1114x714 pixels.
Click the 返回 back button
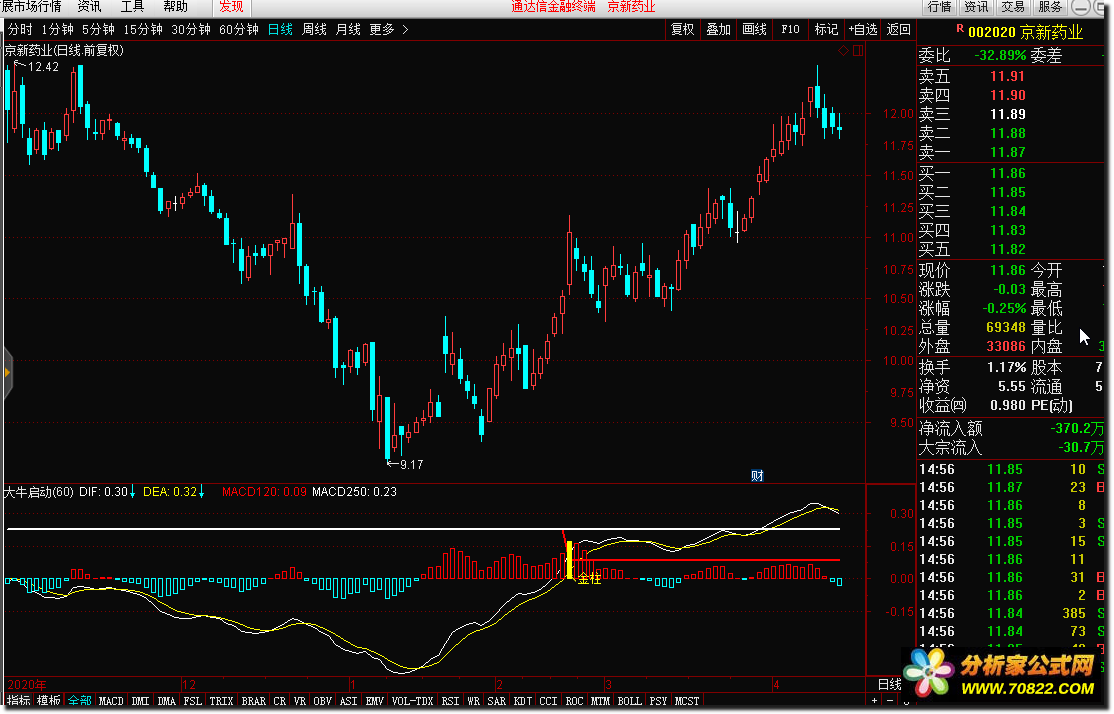[899, 29]
